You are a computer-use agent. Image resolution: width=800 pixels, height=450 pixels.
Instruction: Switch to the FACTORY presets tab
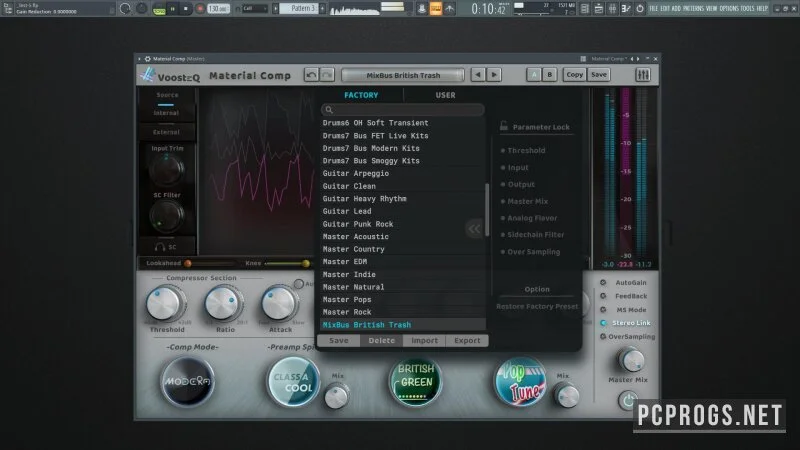pyautogui.click(x=361, y=95)
